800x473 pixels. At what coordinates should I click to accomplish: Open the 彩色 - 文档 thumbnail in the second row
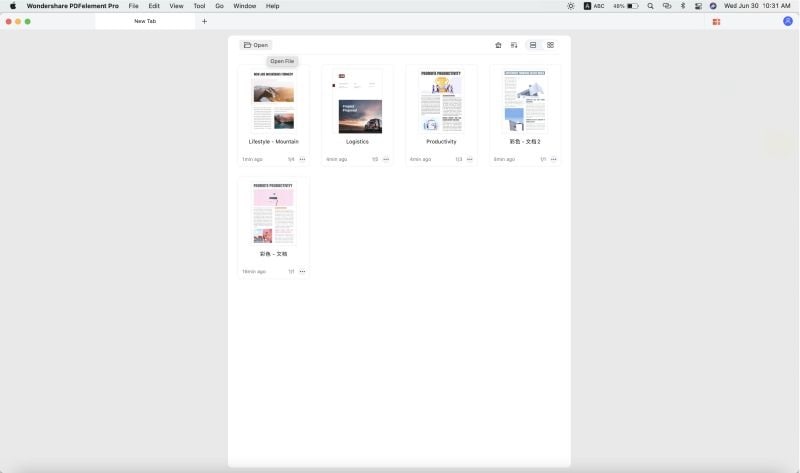pos(273,213)
